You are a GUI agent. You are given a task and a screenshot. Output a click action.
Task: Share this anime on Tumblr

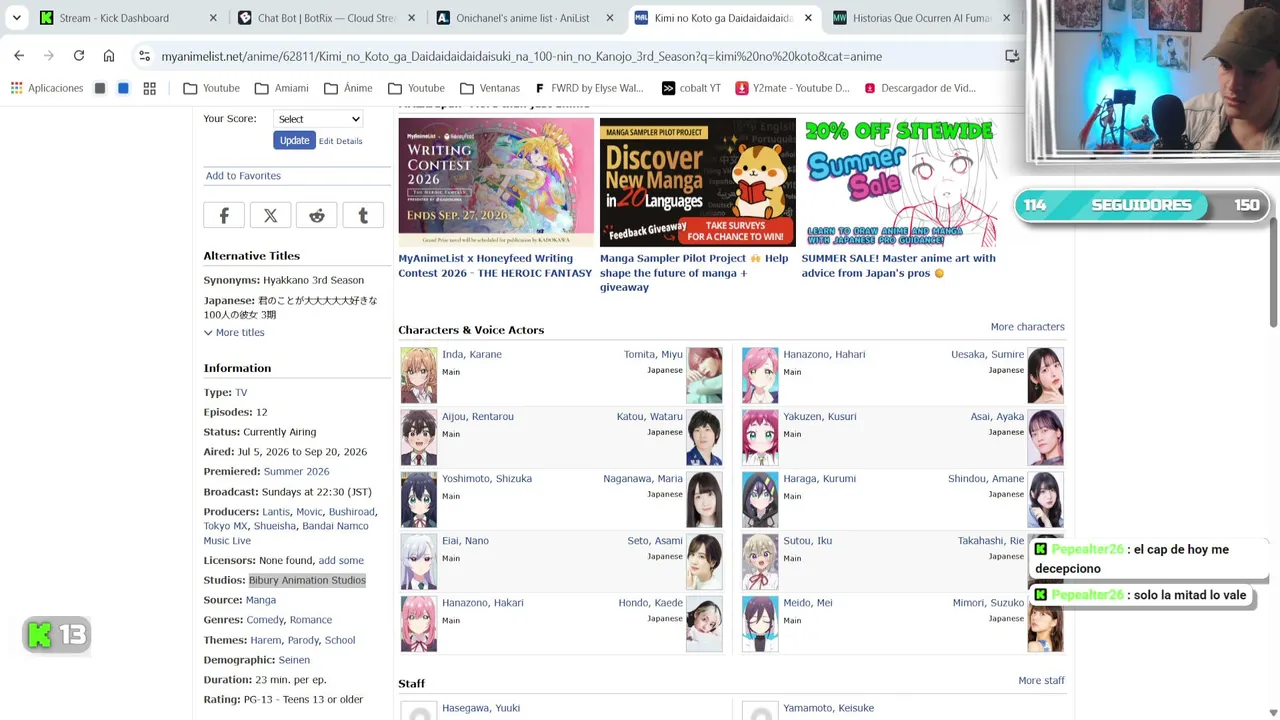pyautogui.click(x=363, y=215)
